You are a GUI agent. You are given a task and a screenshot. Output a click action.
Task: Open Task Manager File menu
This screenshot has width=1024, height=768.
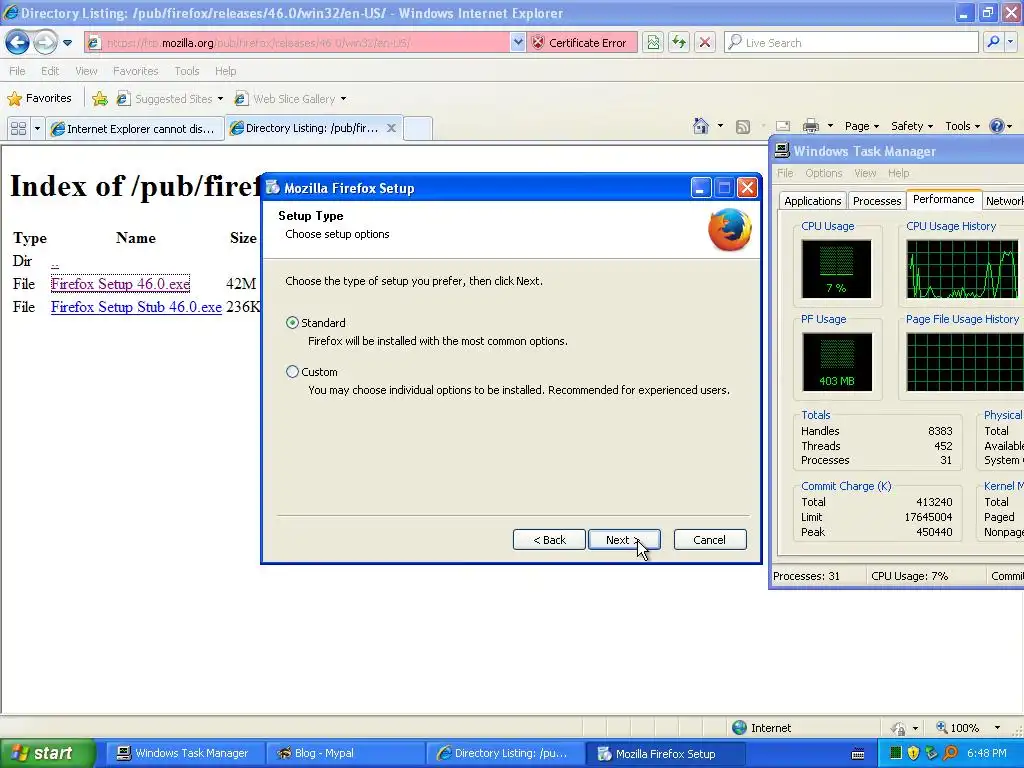(785, 173)
